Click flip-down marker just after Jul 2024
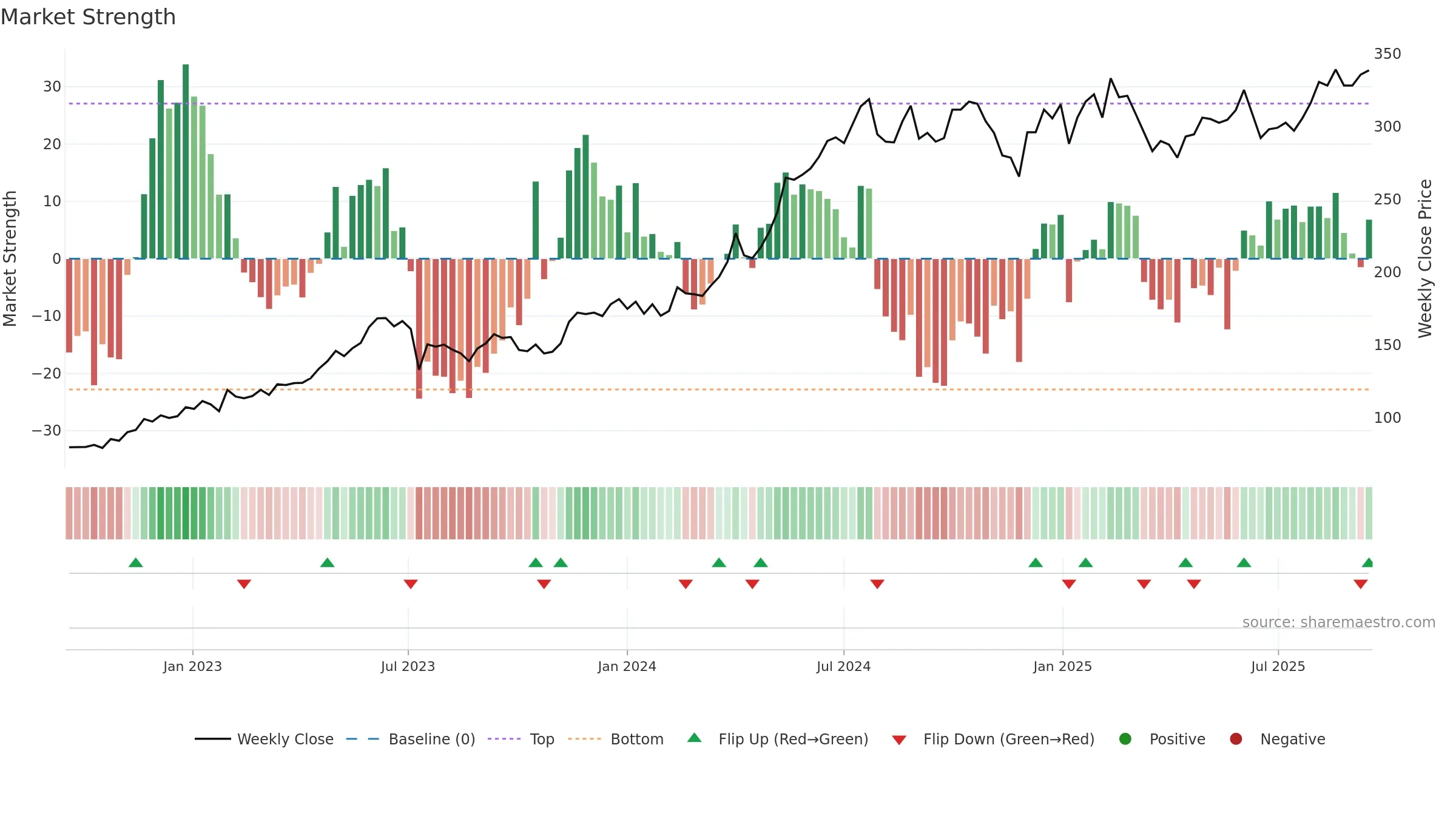1456x819 pixels. click(x=877, y=584)
